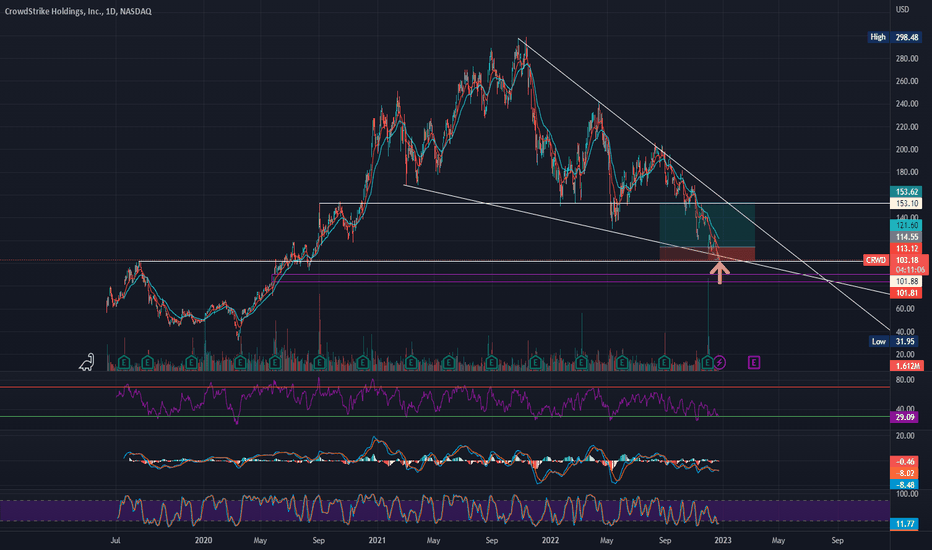
Task: Click the -8.48 signal value label
Action: (905, 485)
